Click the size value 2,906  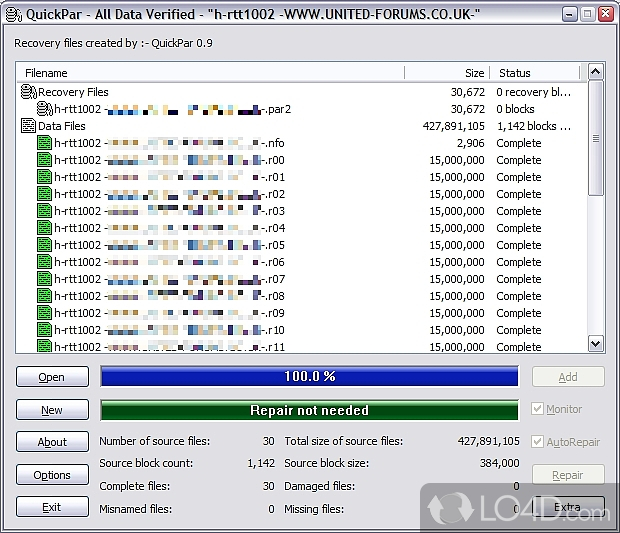[471, 143]
